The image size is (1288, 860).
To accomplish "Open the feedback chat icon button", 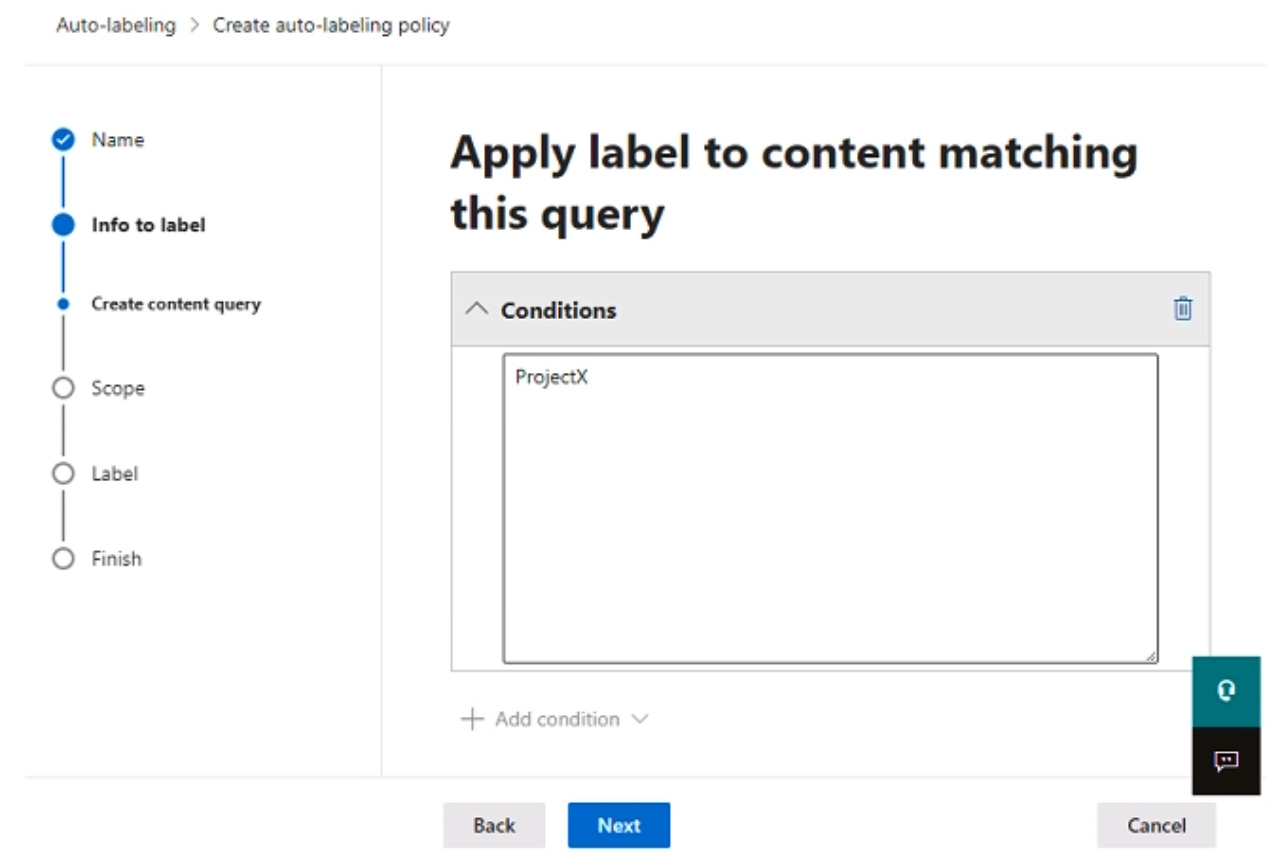I will [1226, 762].
